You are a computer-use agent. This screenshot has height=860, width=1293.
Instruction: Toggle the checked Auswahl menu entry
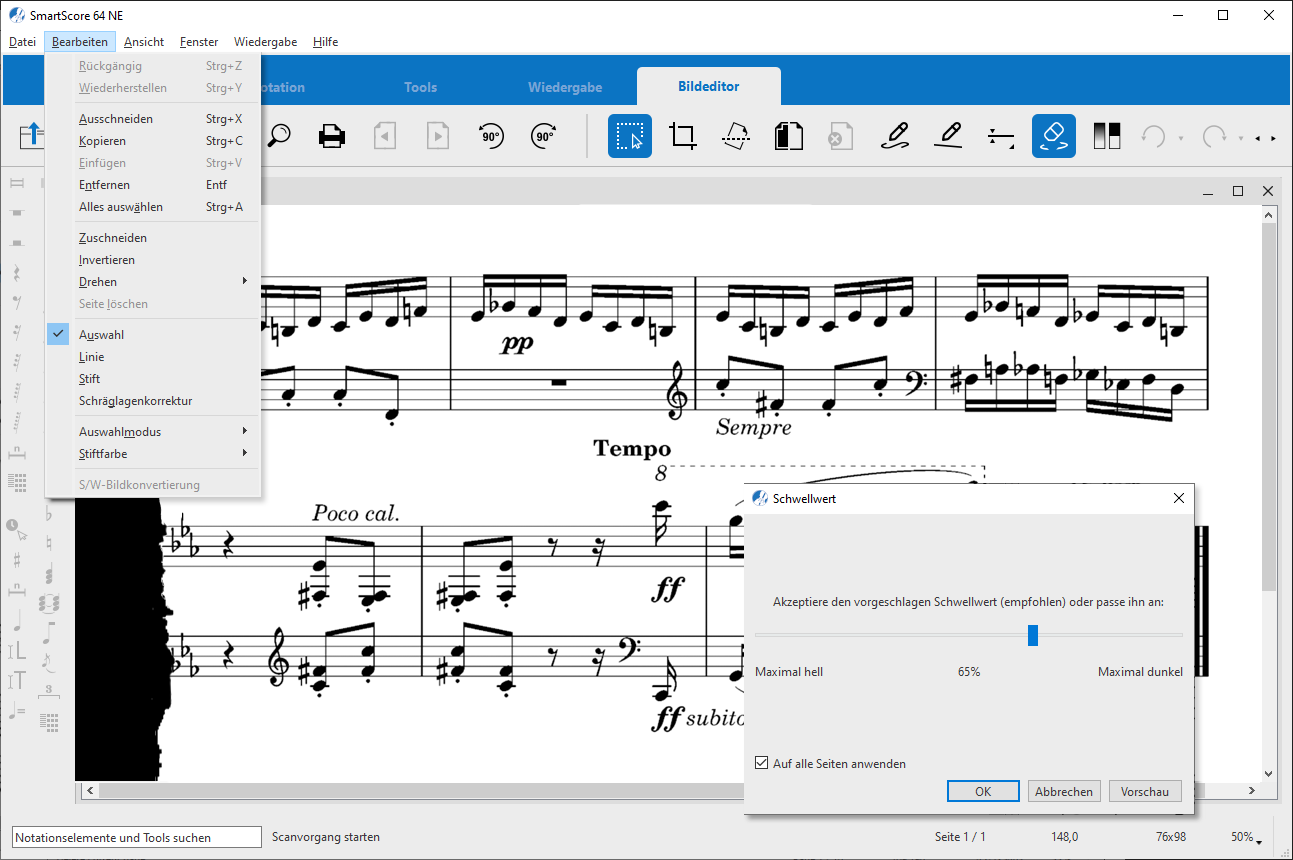102,335
